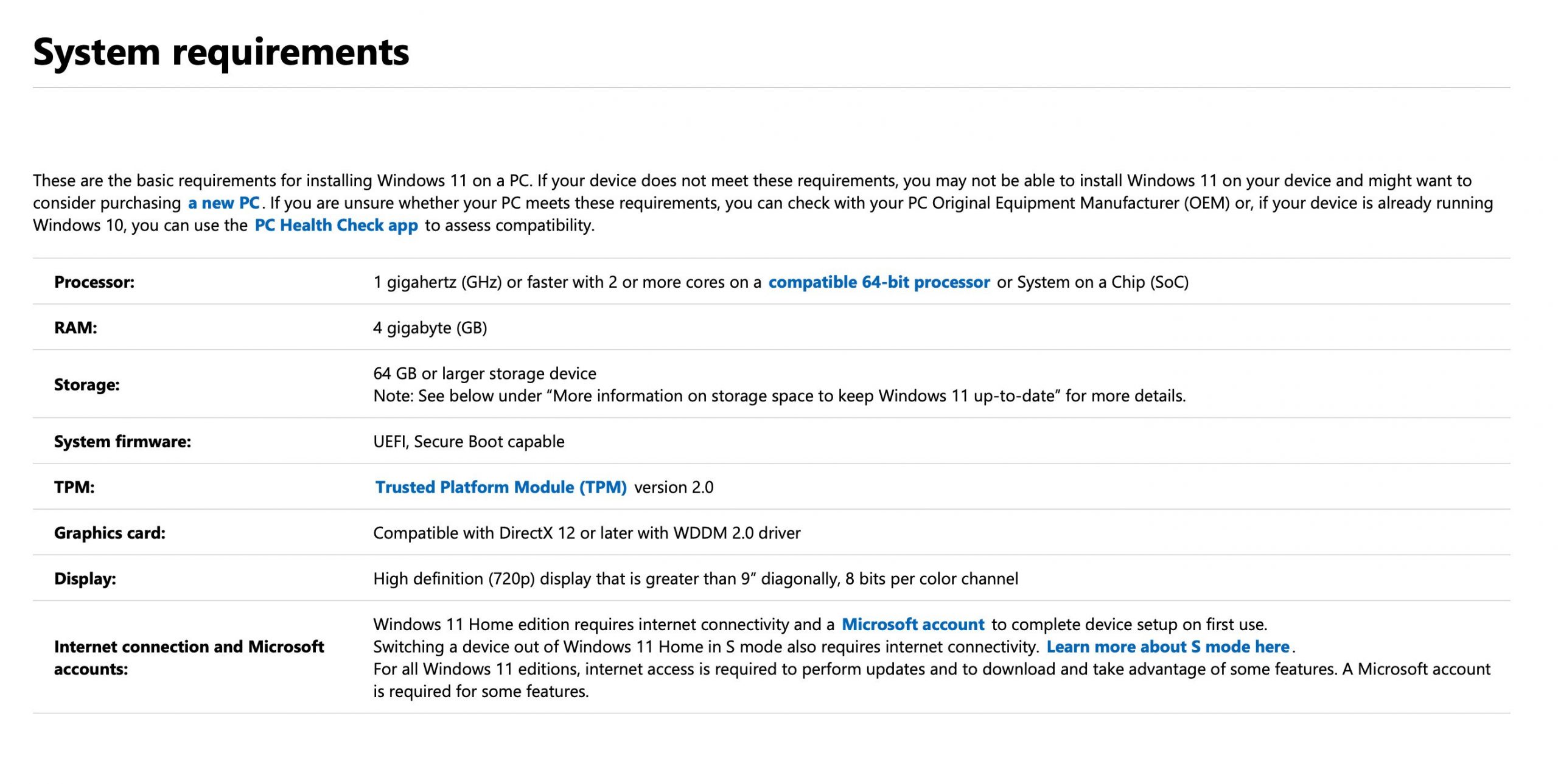Select the Display: row label
The image size is (1558, 784).
coord(85,579)
